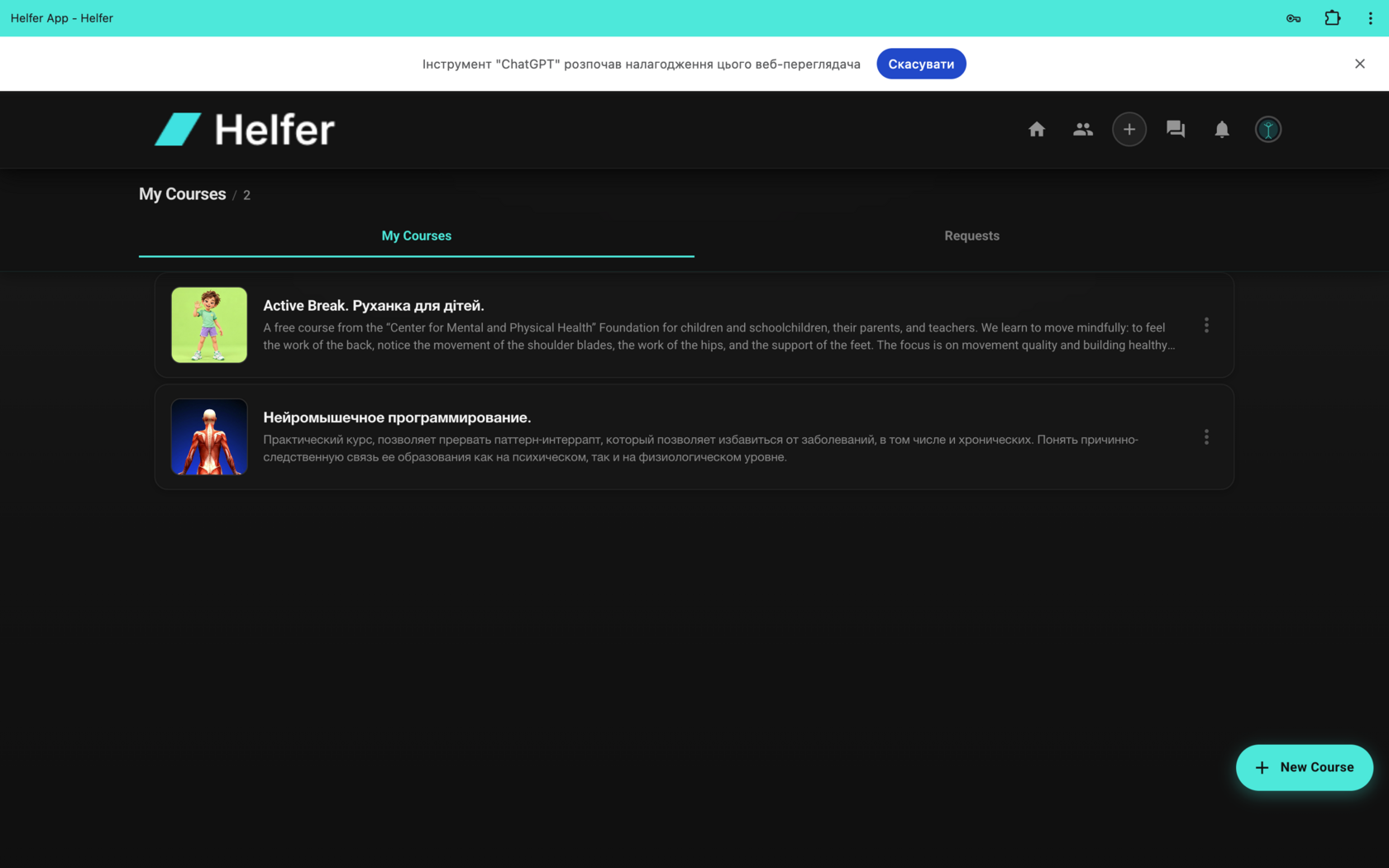The width and height of the screenshot is (1389, 868).
Task: Switch to the Requests tab
Action: 972,236
